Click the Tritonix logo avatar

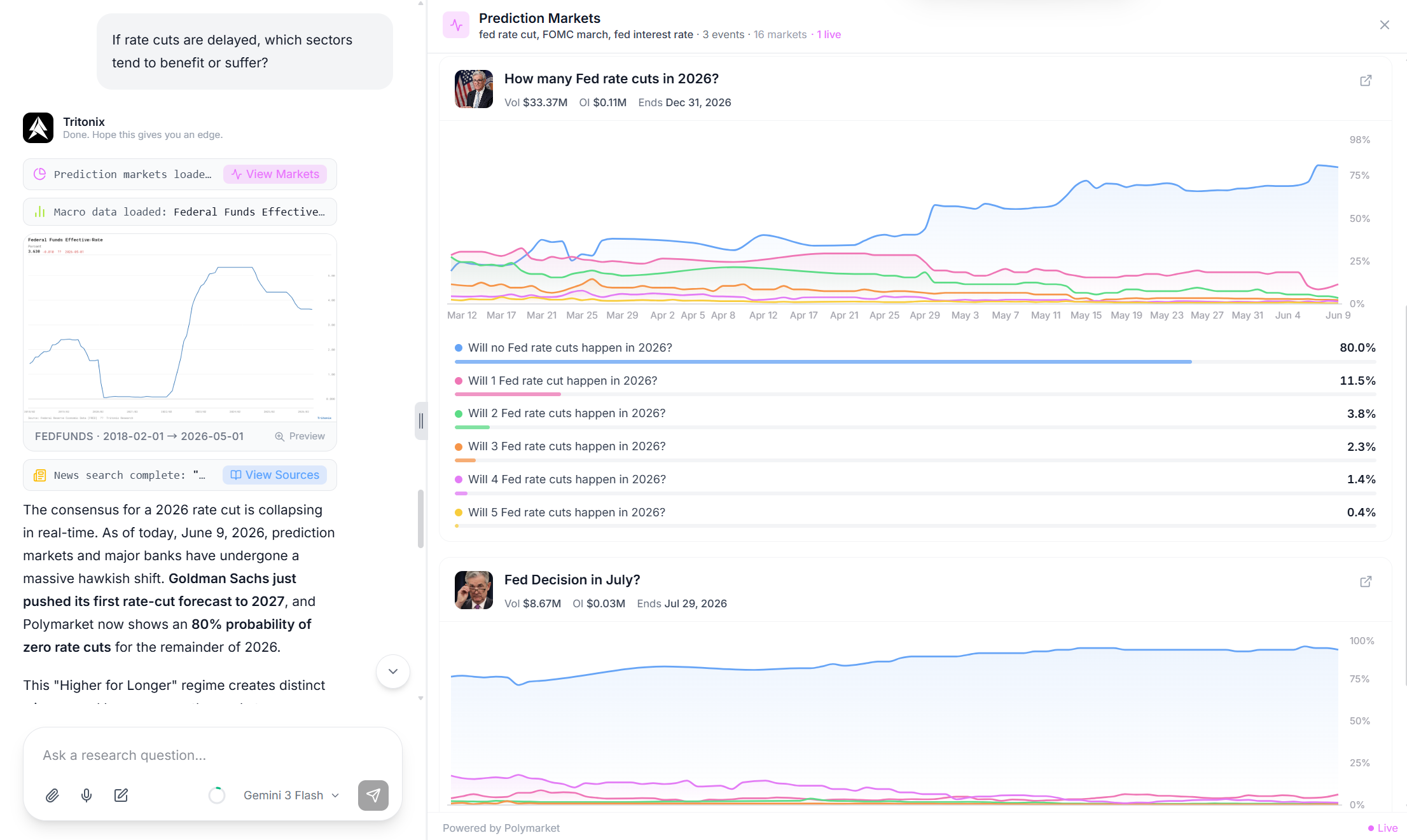[x=38, y=128]
